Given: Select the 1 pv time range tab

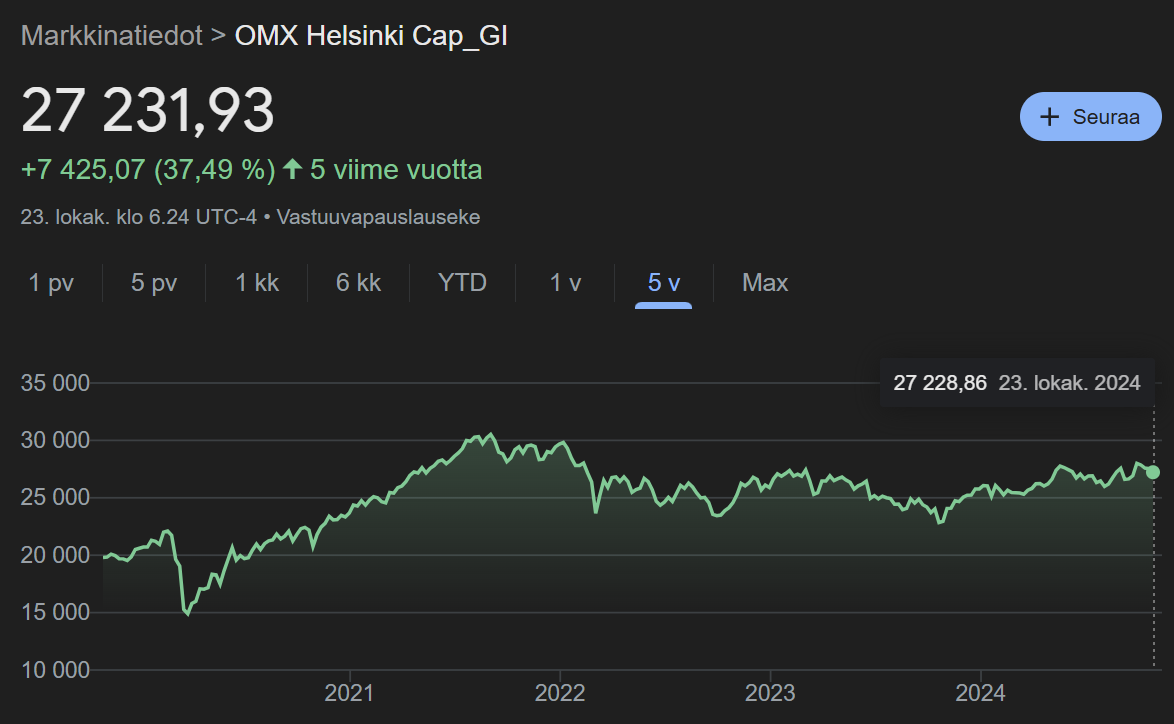Looking at the screenshot, I should 52,283.
